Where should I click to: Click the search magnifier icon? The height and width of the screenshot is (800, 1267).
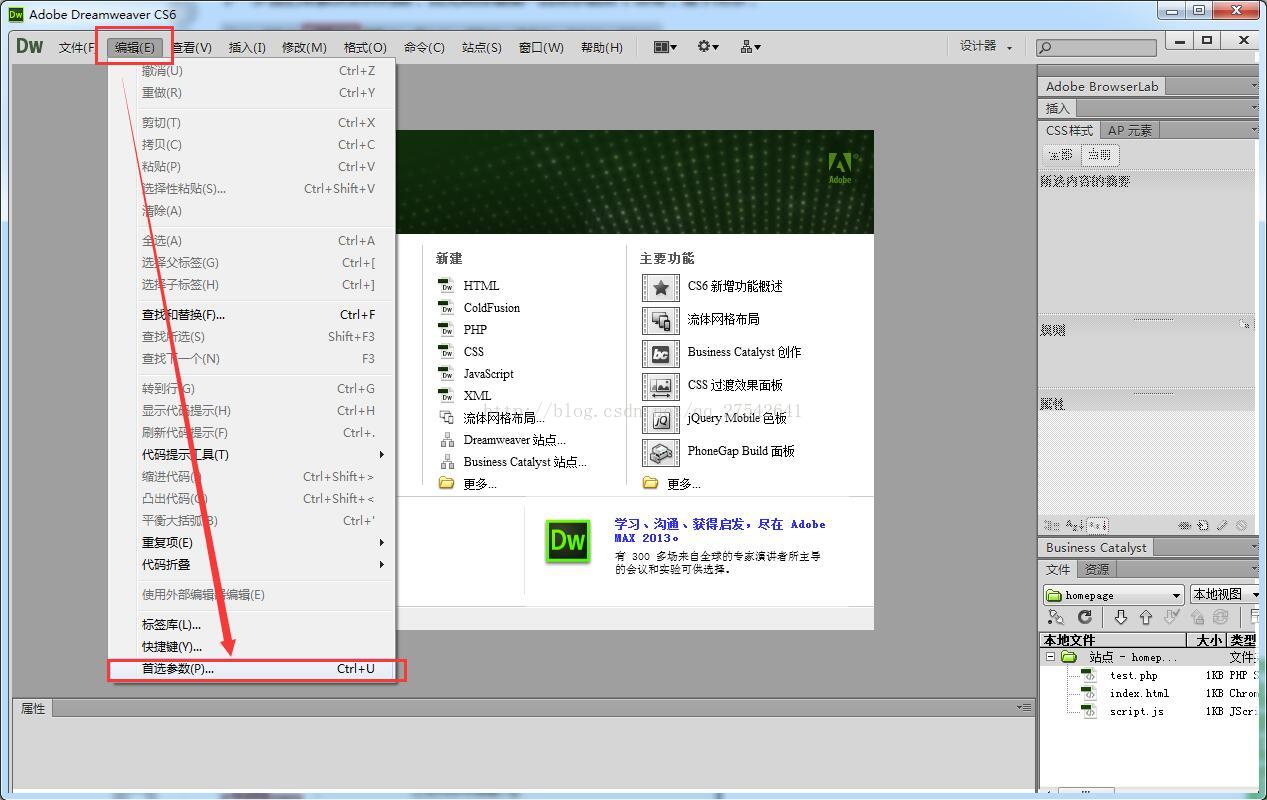click(x=1045, y=47)
